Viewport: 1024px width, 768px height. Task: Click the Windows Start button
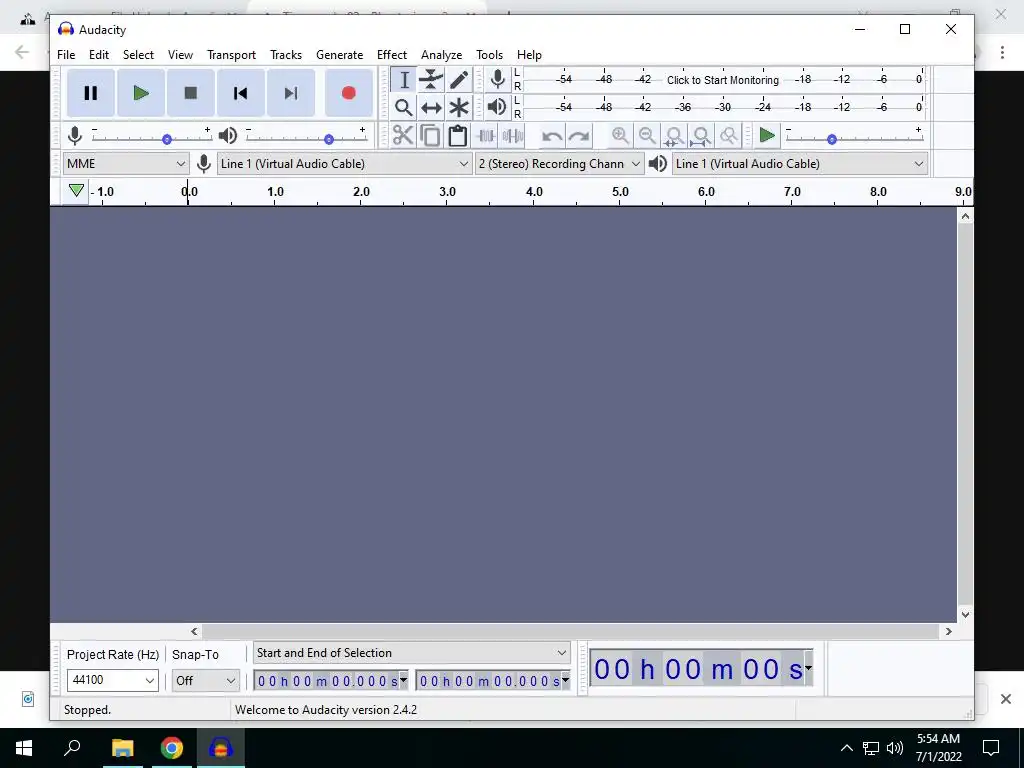24,748
